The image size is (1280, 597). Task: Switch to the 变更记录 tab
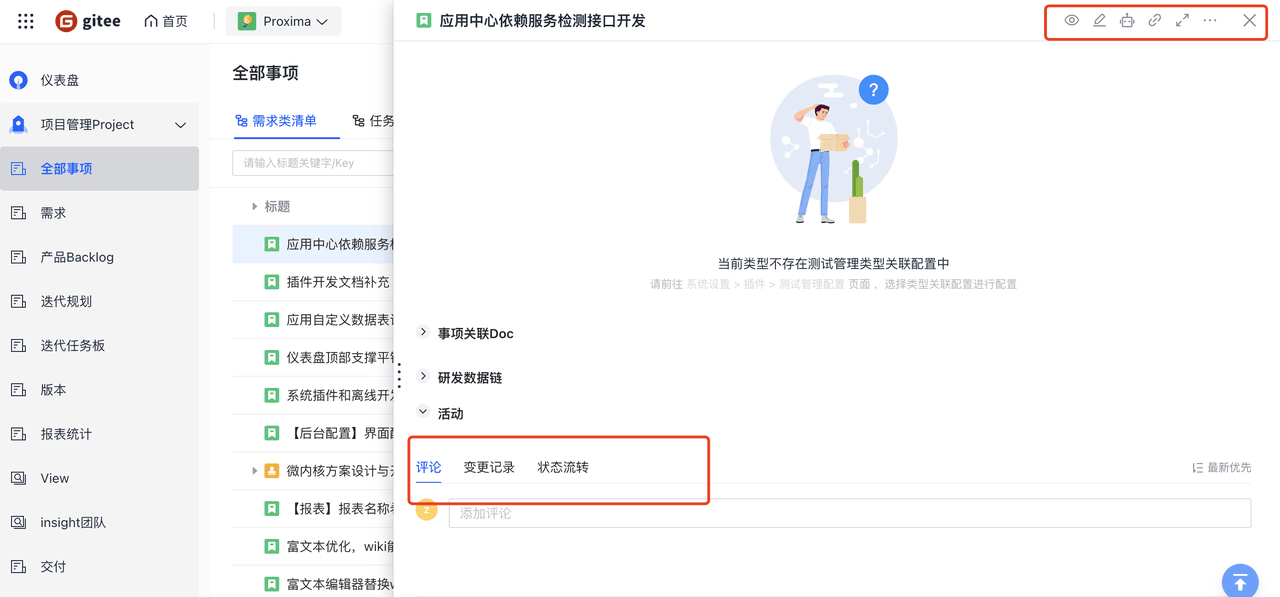coord(489,467)
